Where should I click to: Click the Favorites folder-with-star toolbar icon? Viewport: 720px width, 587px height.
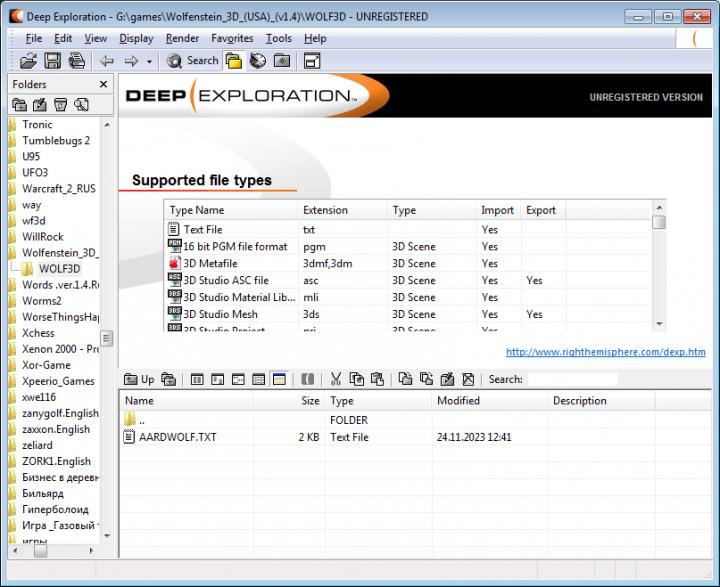click(282, 61)
